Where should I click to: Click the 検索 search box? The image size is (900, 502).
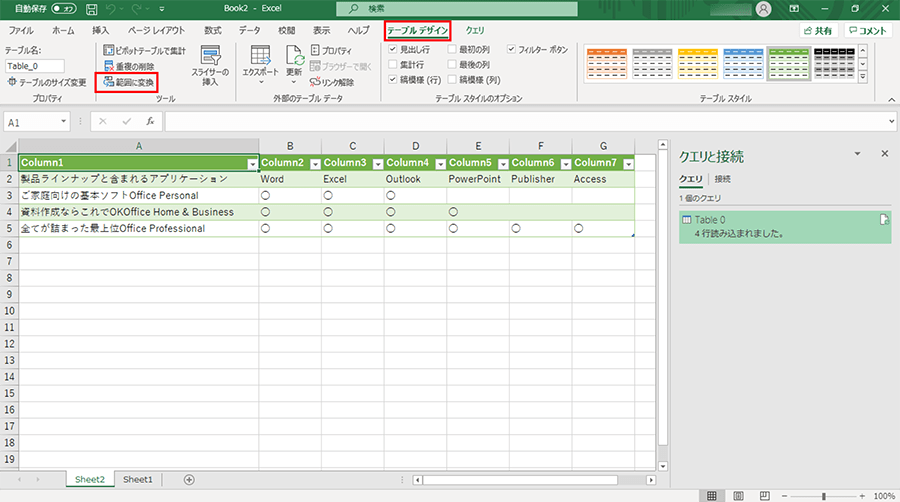pyautogui.click(x=457, y=9)
